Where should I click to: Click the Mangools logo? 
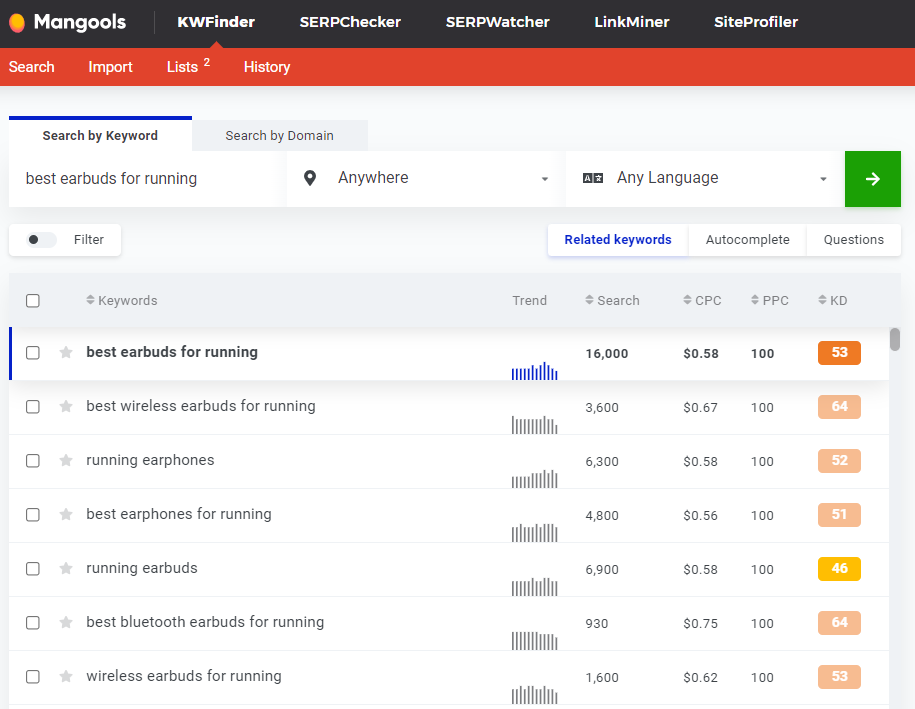pos(67,22)
